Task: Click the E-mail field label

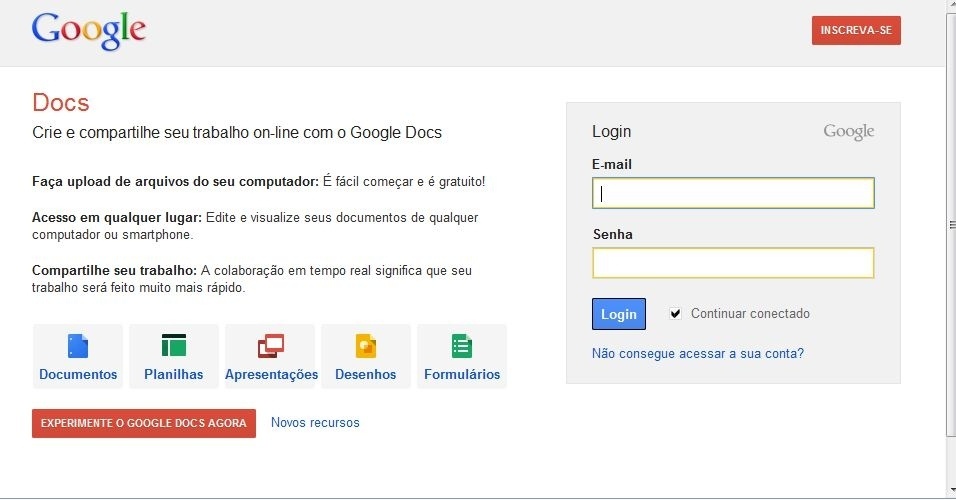Action: (x=612, y=165)
